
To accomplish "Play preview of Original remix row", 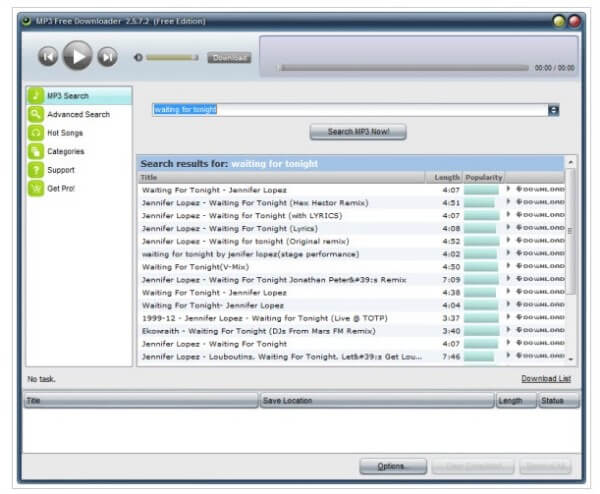I will pos(508,240).
